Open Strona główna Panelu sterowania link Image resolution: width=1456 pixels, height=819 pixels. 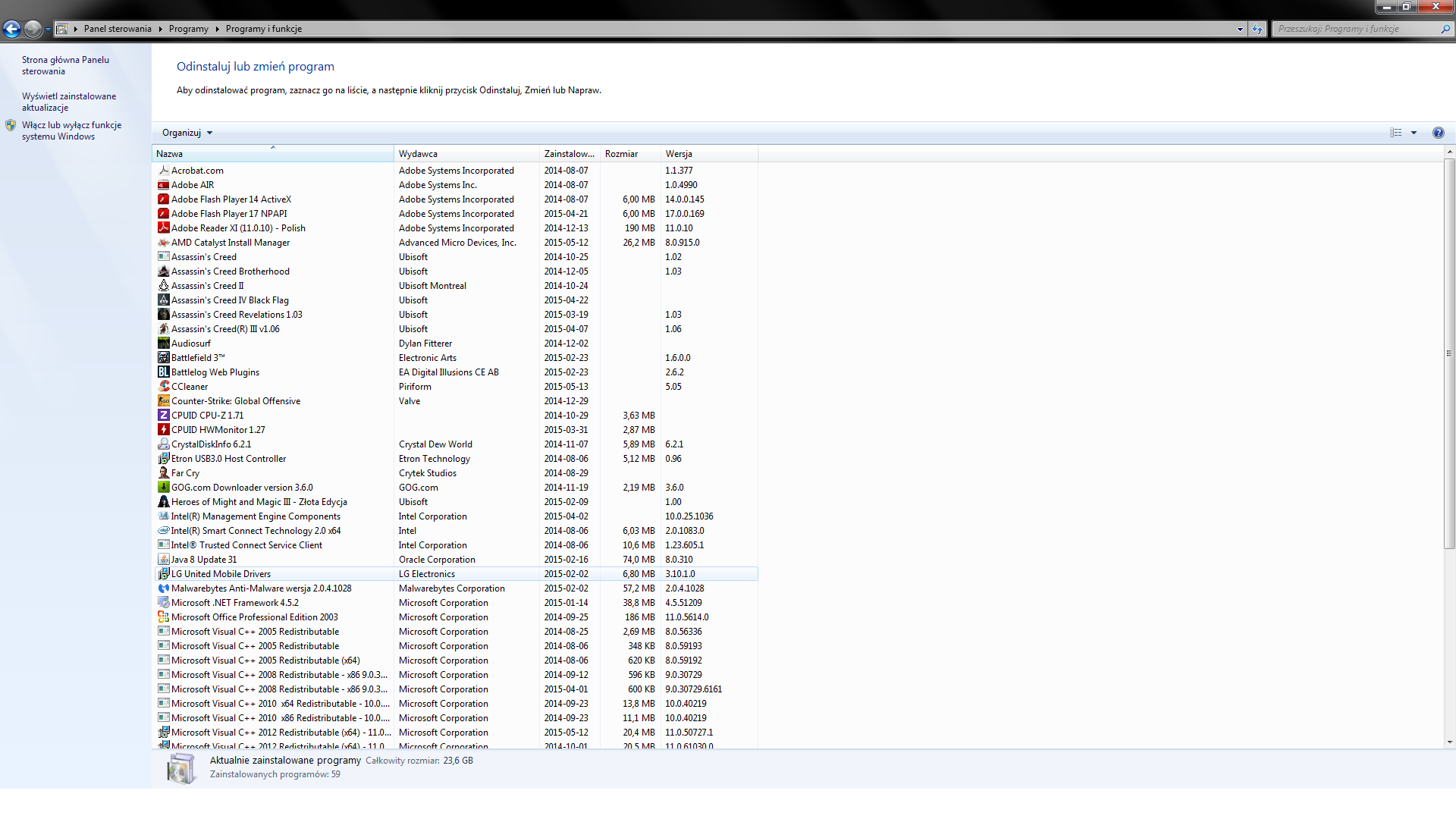pos(65,65)
